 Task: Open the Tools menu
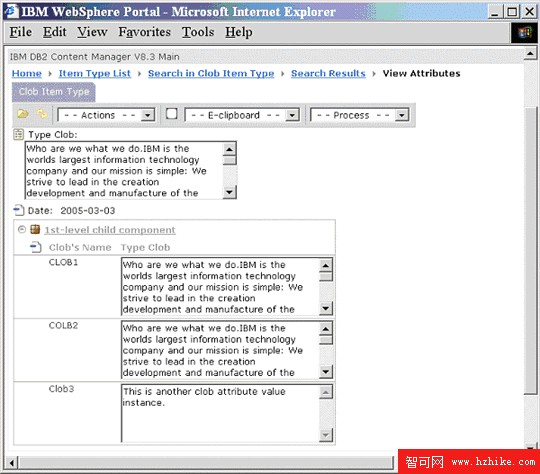198,32
